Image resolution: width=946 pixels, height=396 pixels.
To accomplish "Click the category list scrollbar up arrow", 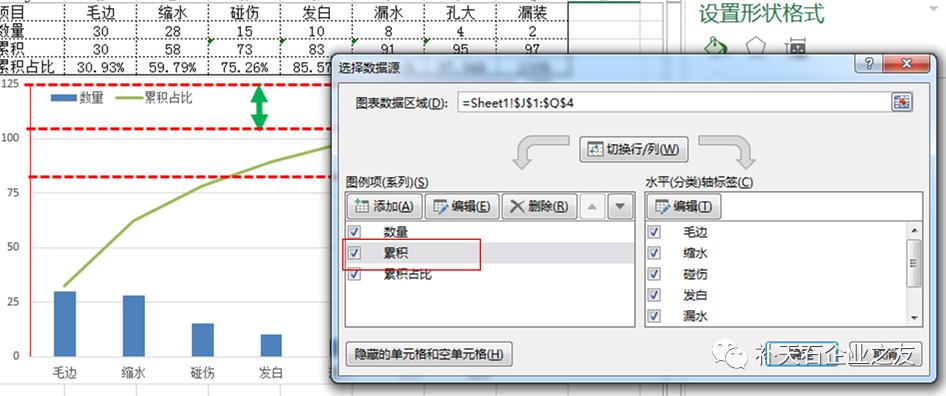I will pos(915,230).
